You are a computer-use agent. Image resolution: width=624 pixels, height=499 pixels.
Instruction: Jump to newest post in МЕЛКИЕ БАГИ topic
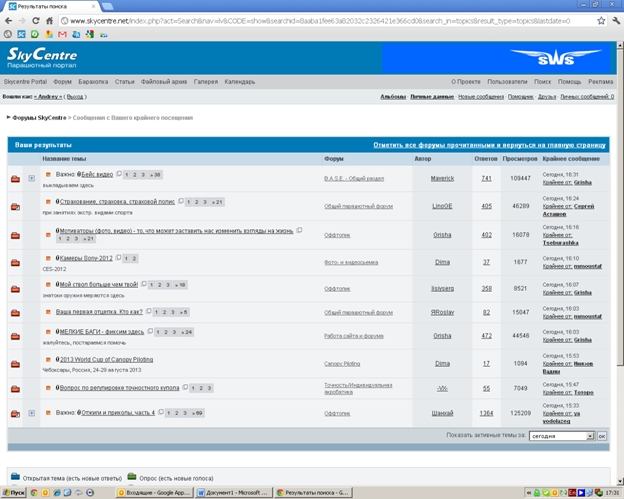coord(48,331)
